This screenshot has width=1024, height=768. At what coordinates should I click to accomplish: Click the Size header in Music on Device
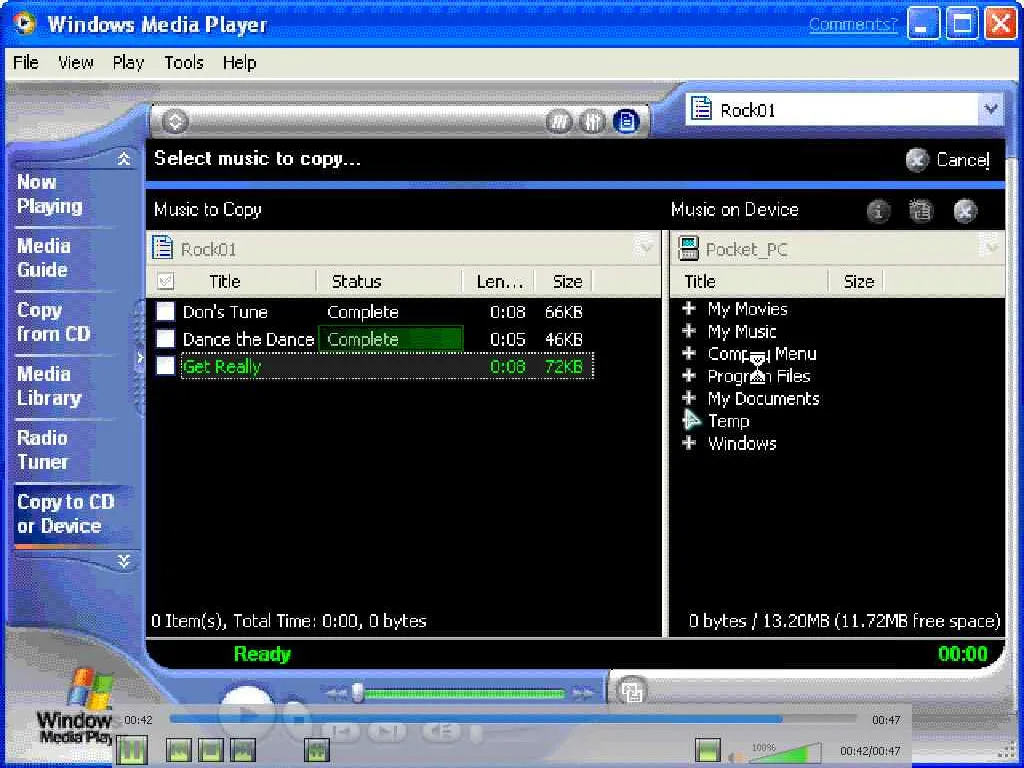pyautogui.click(x=857, y=281)
